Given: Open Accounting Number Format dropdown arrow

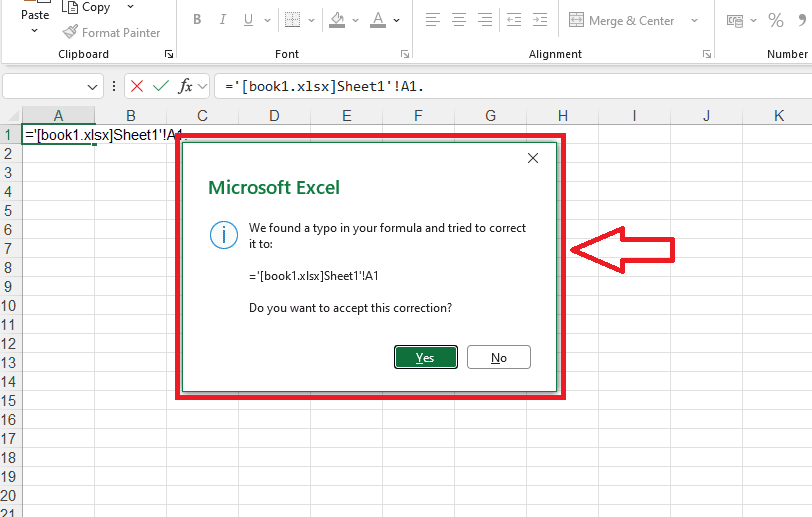Looking at the screenshot, I should (753, 20).
